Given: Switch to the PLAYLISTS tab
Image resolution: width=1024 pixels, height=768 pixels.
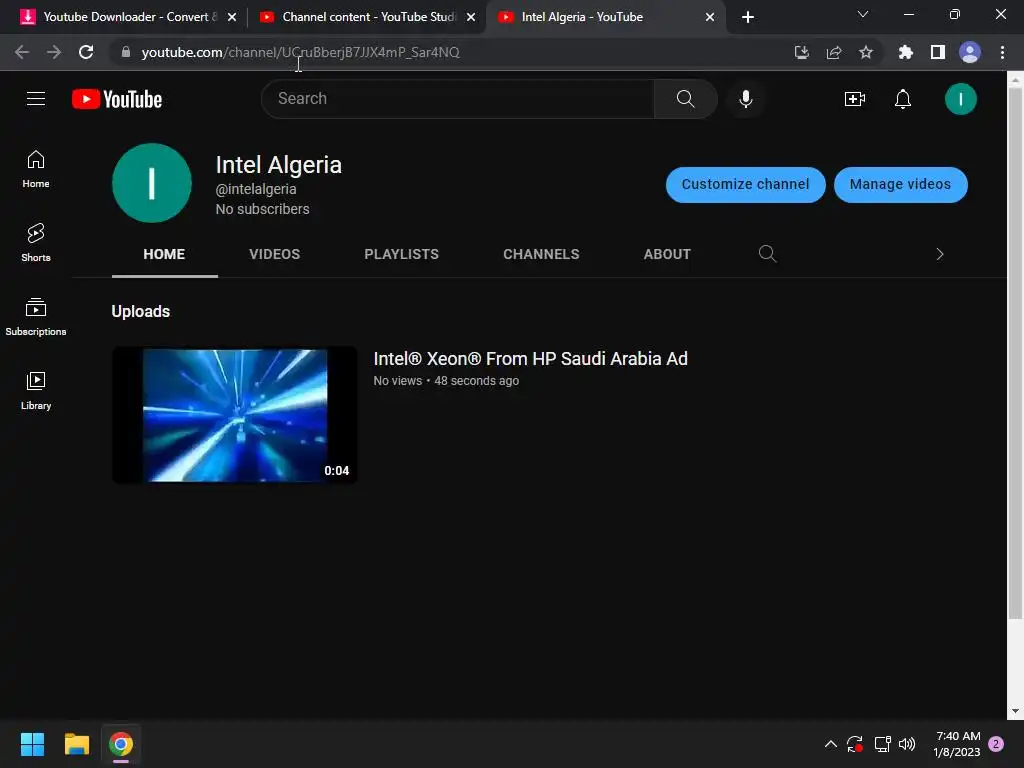Looking at the screenshot, I should pyautogui.click(x=401, y=254).
